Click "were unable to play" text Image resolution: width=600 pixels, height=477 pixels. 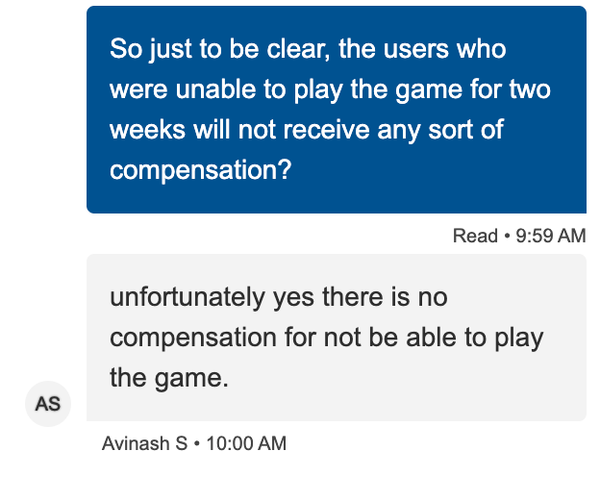(x=208, y=89)
